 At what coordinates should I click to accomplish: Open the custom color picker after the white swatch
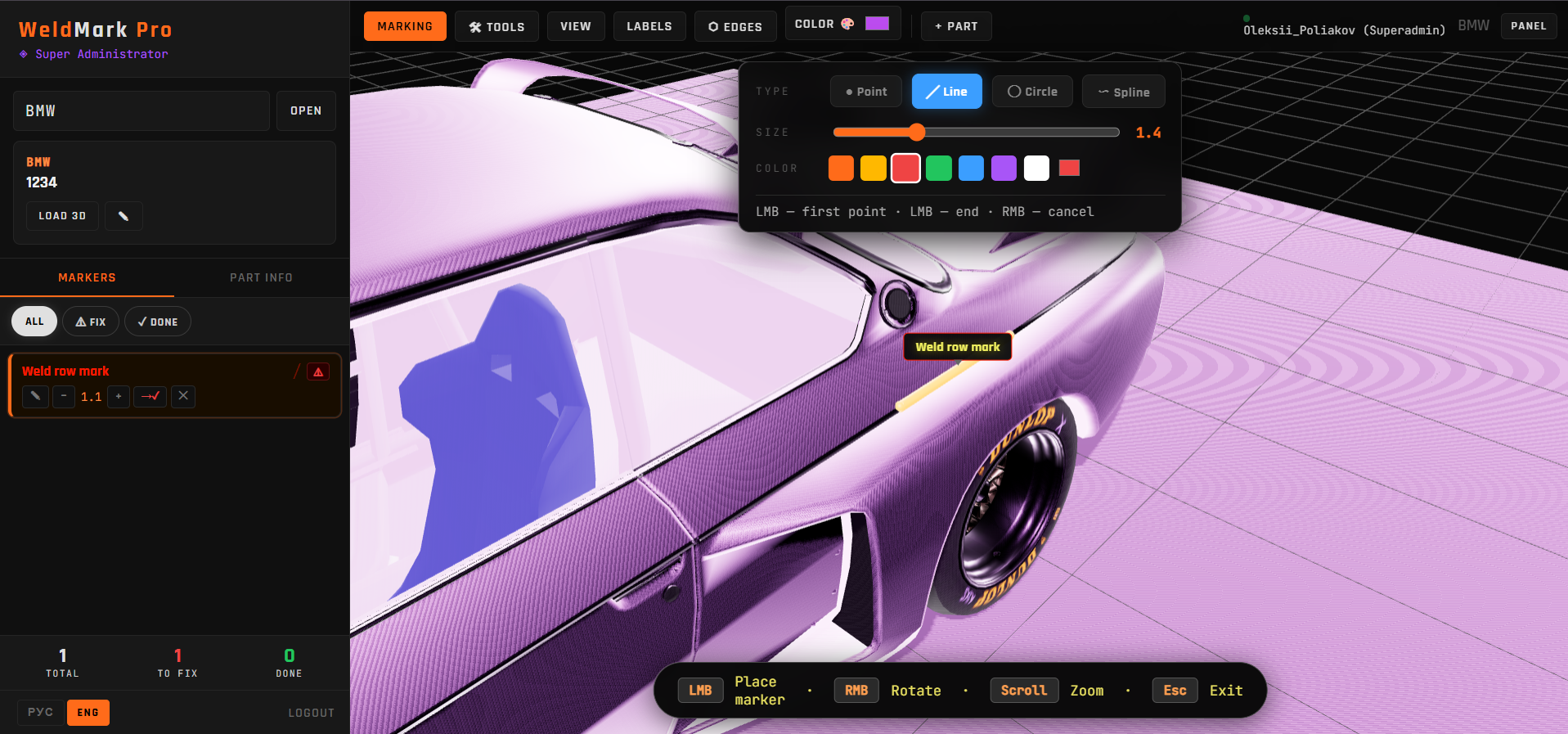point(1069,168)
